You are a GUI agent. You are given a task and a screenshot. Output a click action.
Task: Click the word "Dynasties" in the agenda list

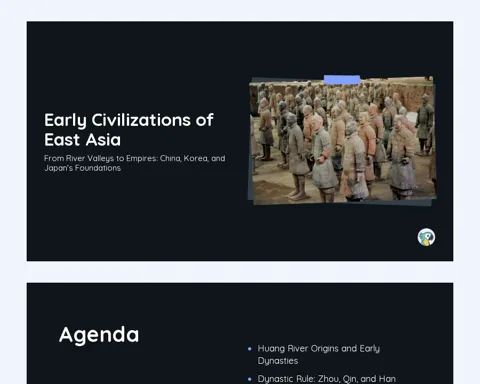(x=278, y=361)
